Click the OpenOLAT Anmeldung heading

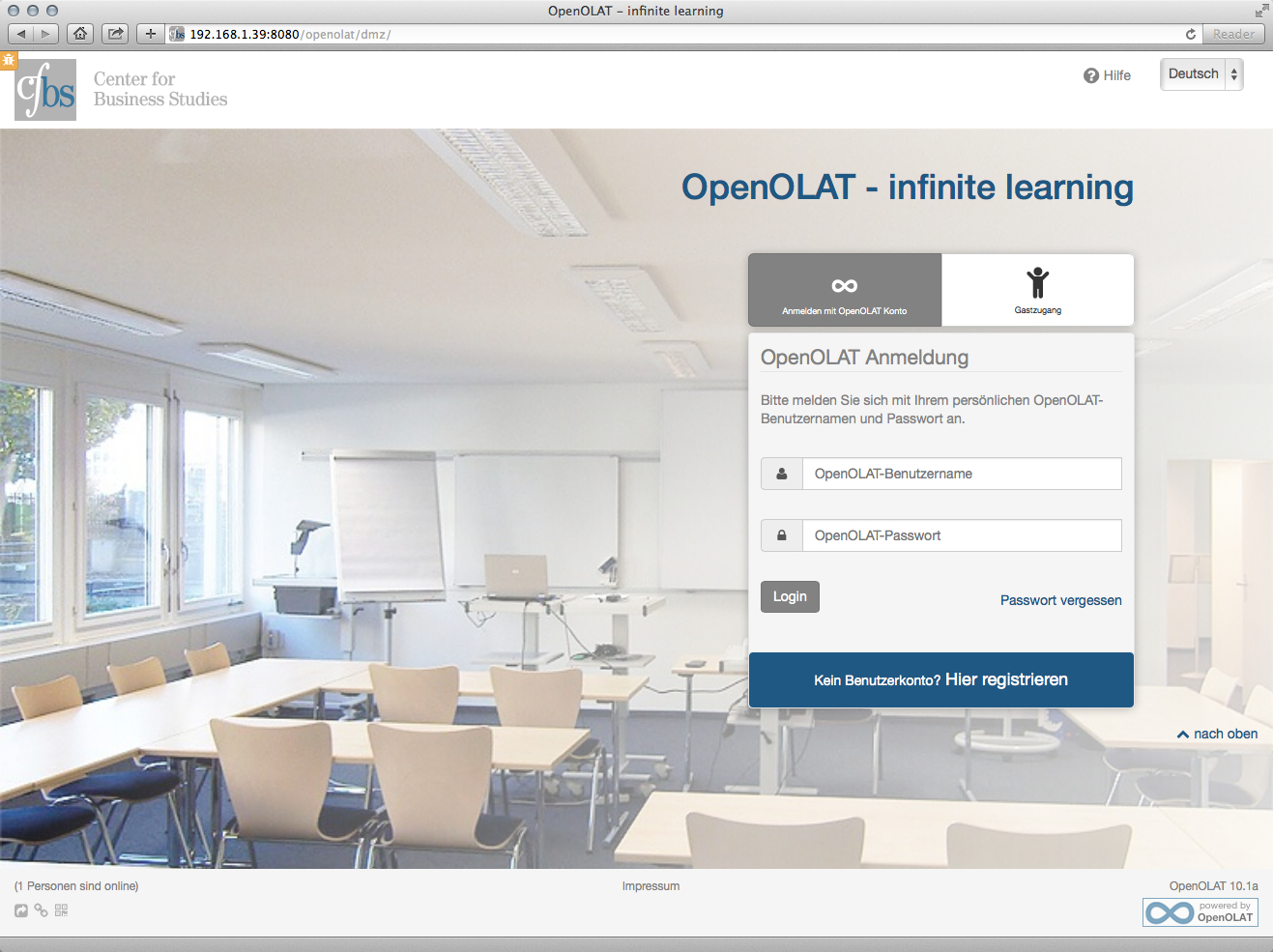pyautogui.click(x=864, y=358)
